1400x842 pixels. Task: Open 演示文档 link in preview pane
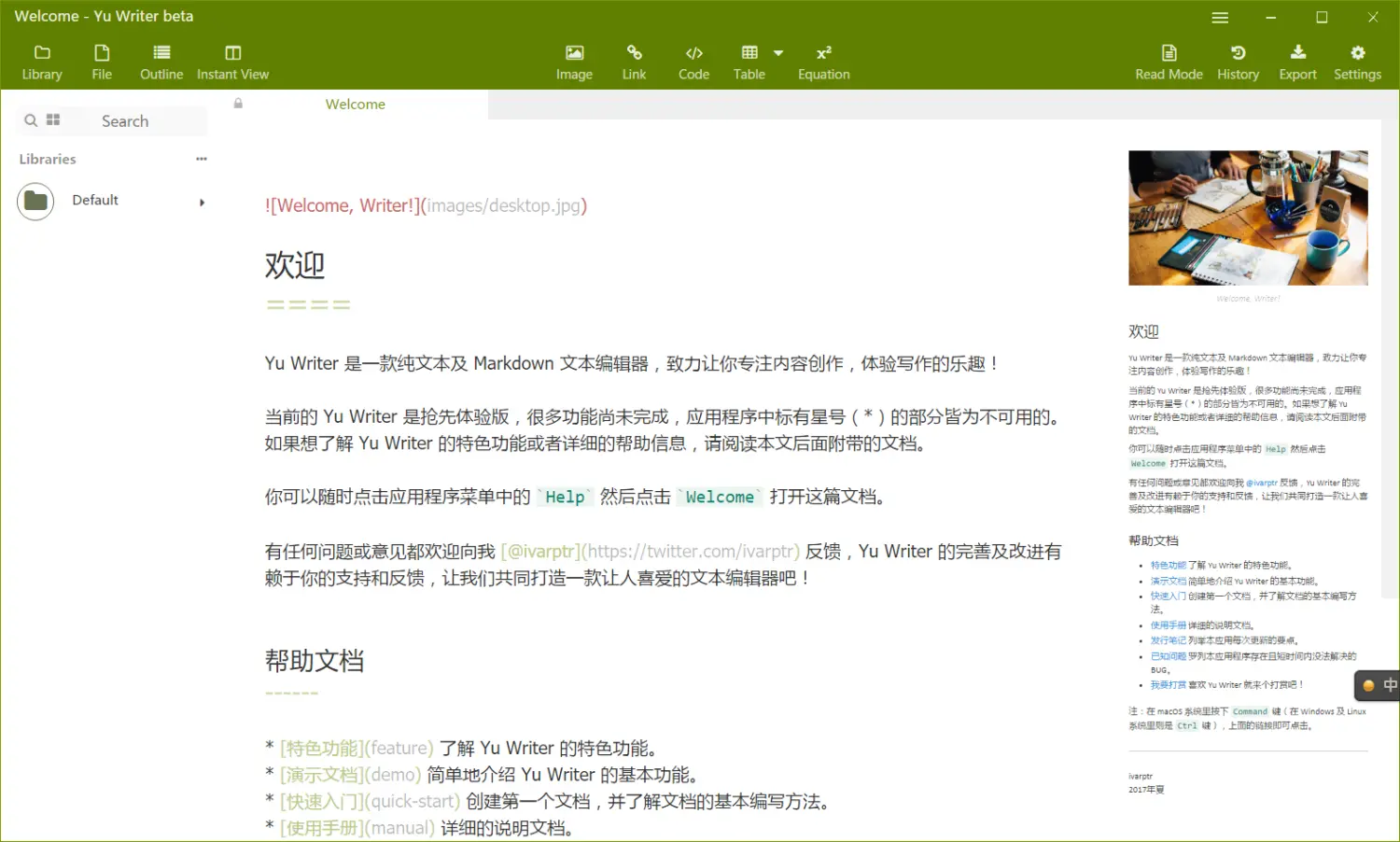(1168, 581)
